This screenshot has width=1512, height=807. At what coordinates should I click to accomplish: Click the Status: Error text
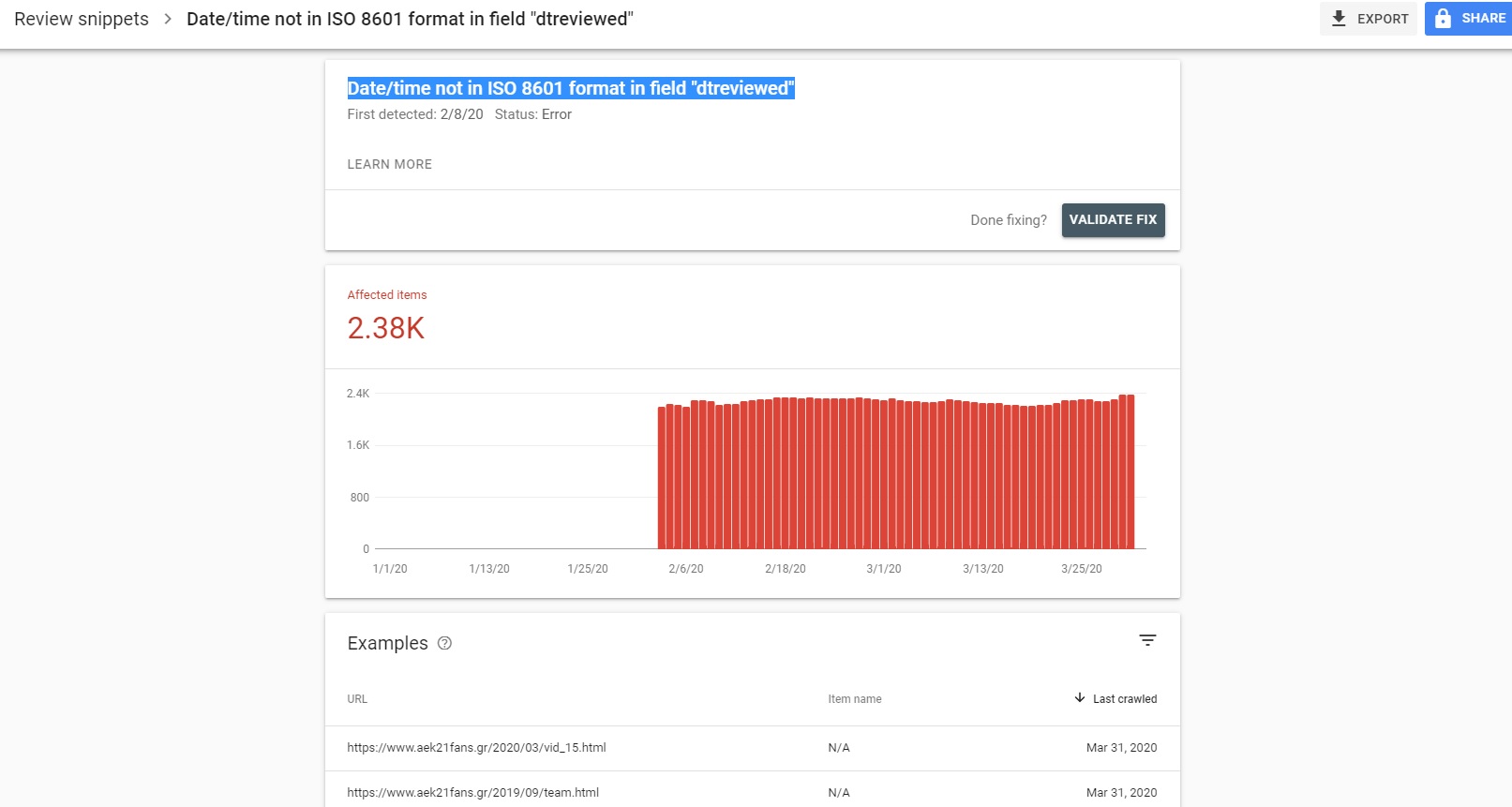533,114
